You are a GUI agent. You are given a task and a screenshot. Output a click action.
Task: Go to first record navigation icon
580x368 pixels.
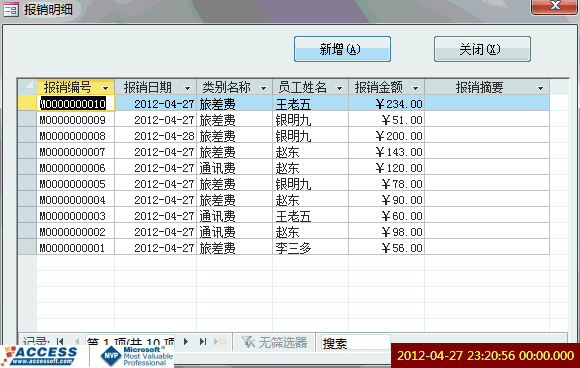coord(60,341)
